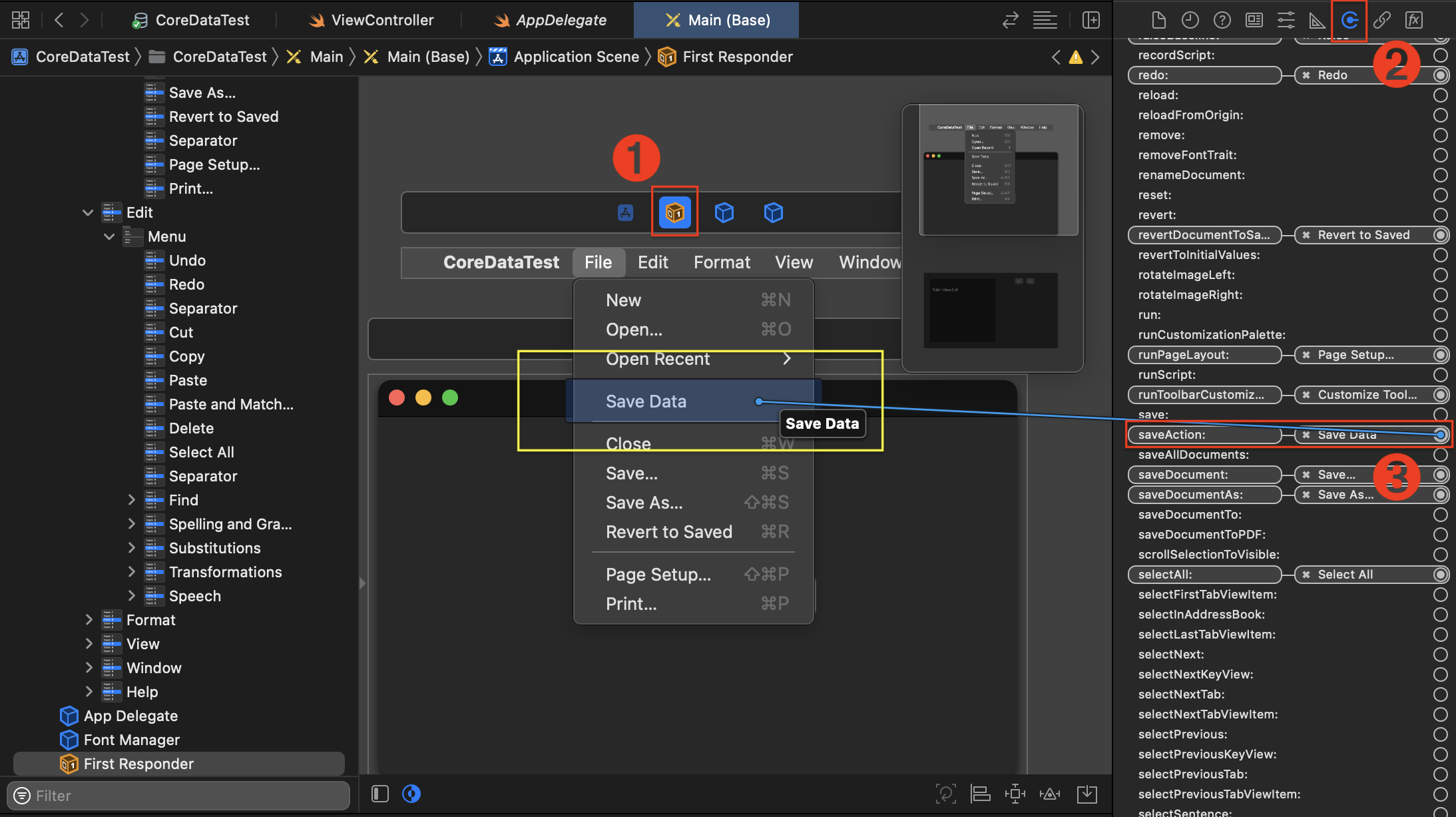Click connection circle for saveAllDocuments: action
Screen dimensions: 1456x817
1440,455
